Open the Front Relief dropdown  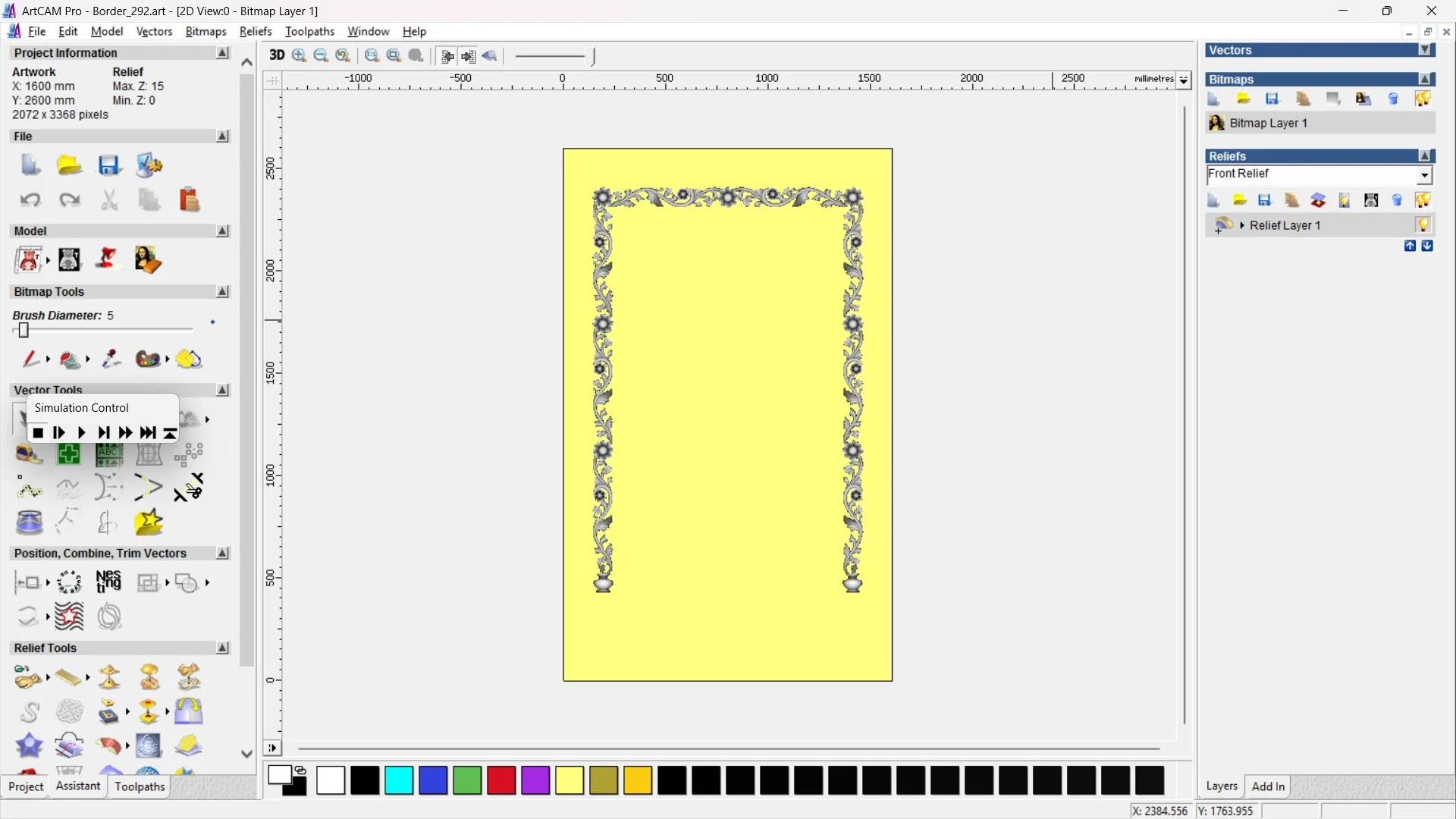click(x=1424, y=175)
